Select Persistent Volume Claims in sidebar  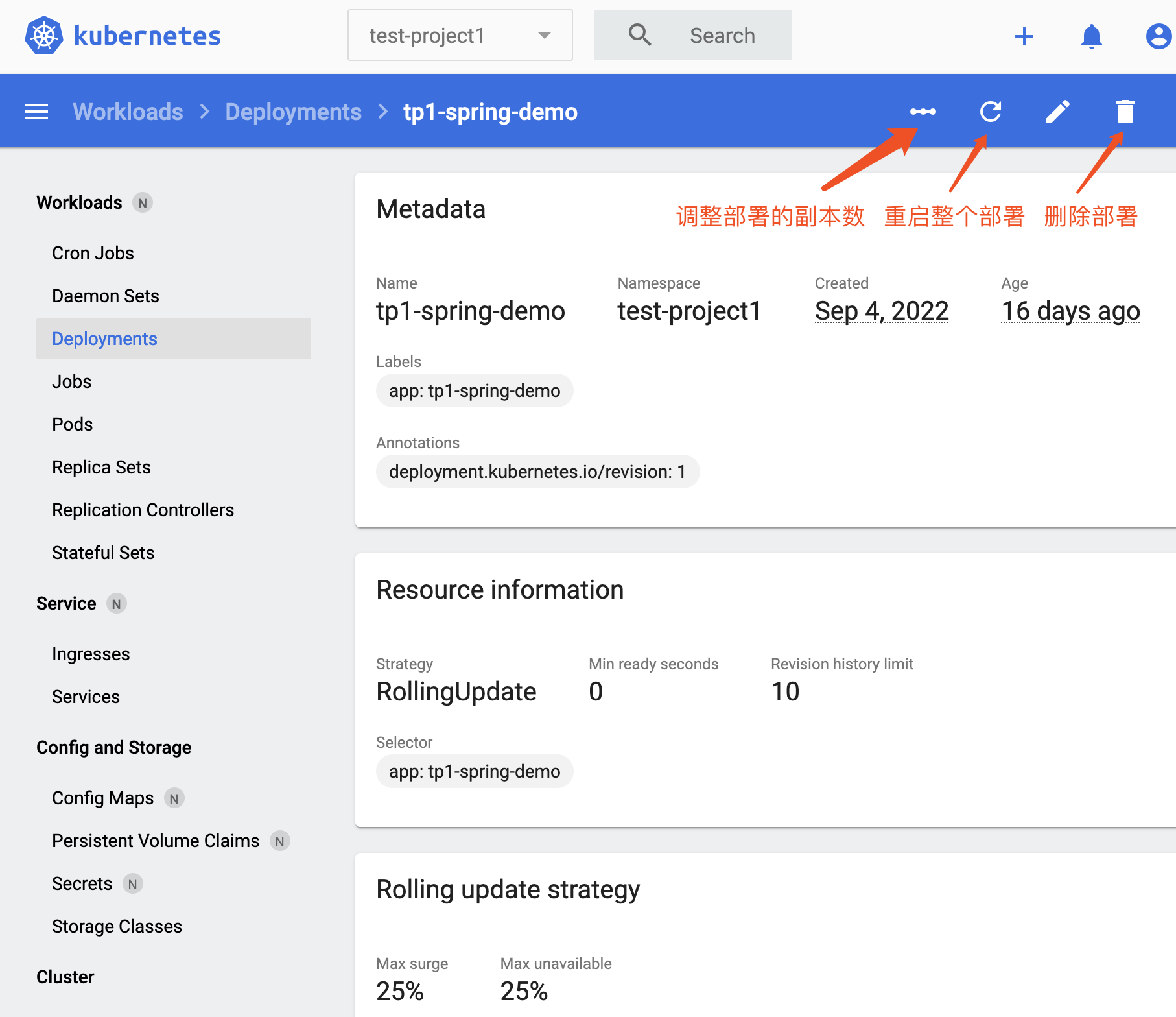tap(155, 840)
